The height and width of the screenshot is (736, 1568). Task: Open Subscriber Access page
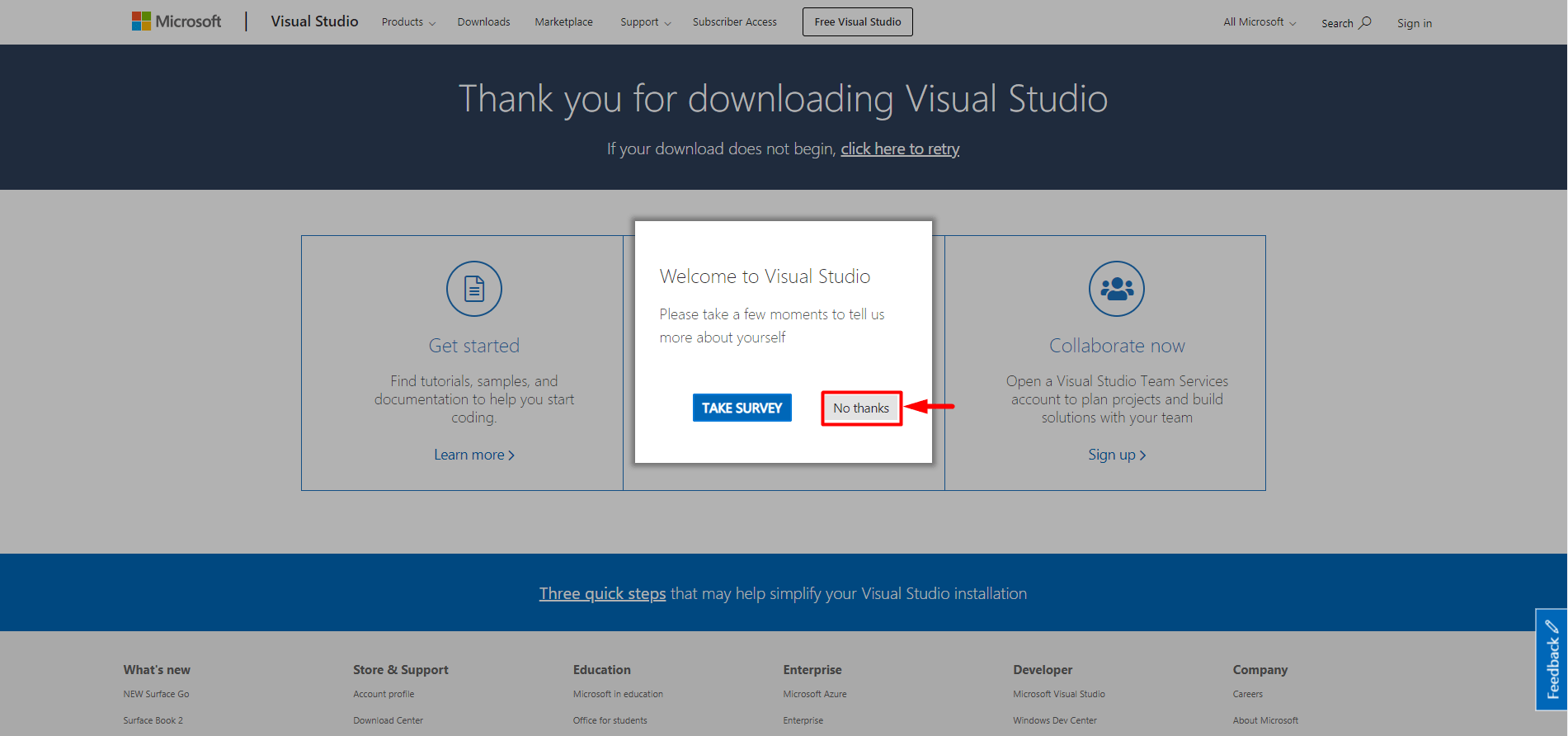pos(735,22)
